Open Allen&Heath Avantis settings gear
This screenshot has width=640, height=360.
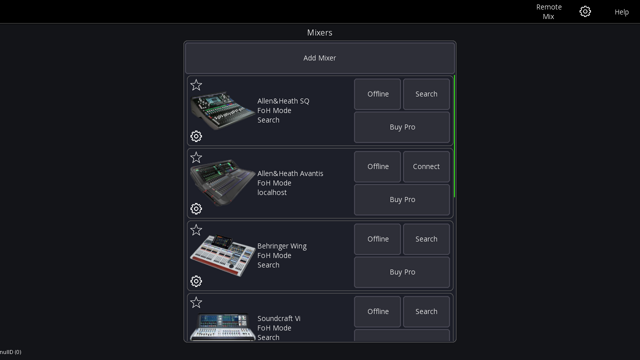point(196,209)
